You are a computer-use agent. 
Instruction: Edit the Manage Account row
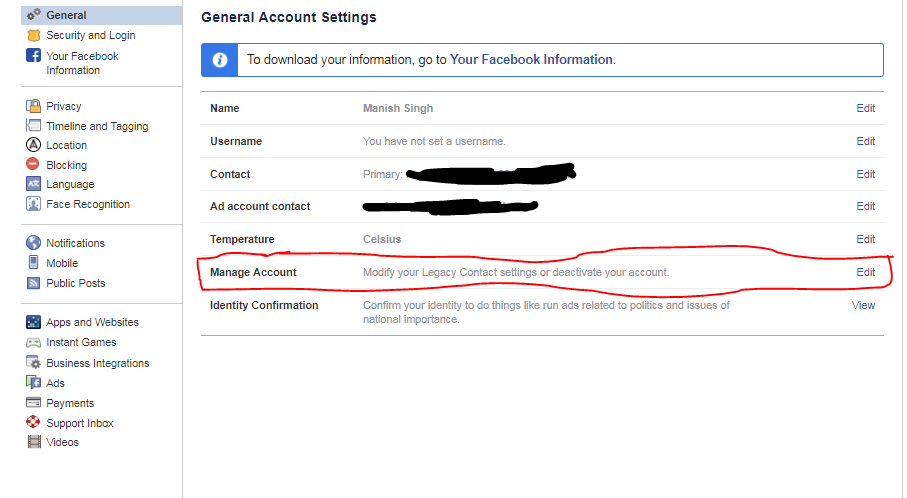point(865,272)
